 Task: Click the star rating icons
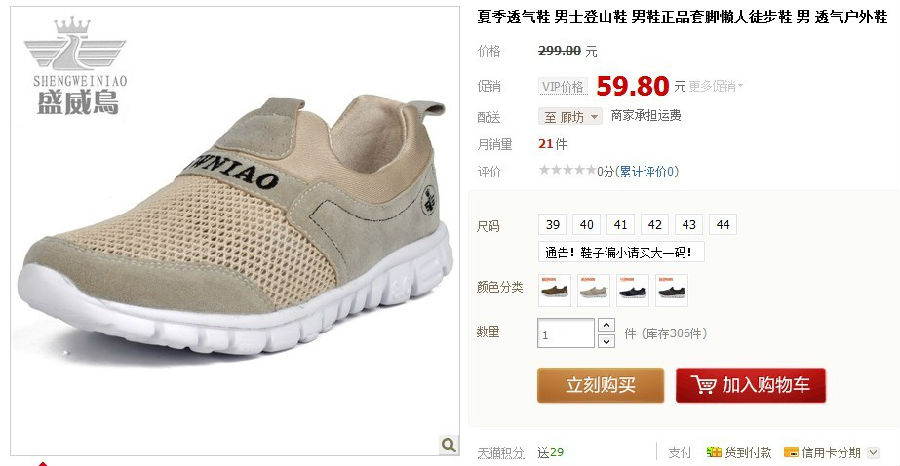[x=567, y=170]
